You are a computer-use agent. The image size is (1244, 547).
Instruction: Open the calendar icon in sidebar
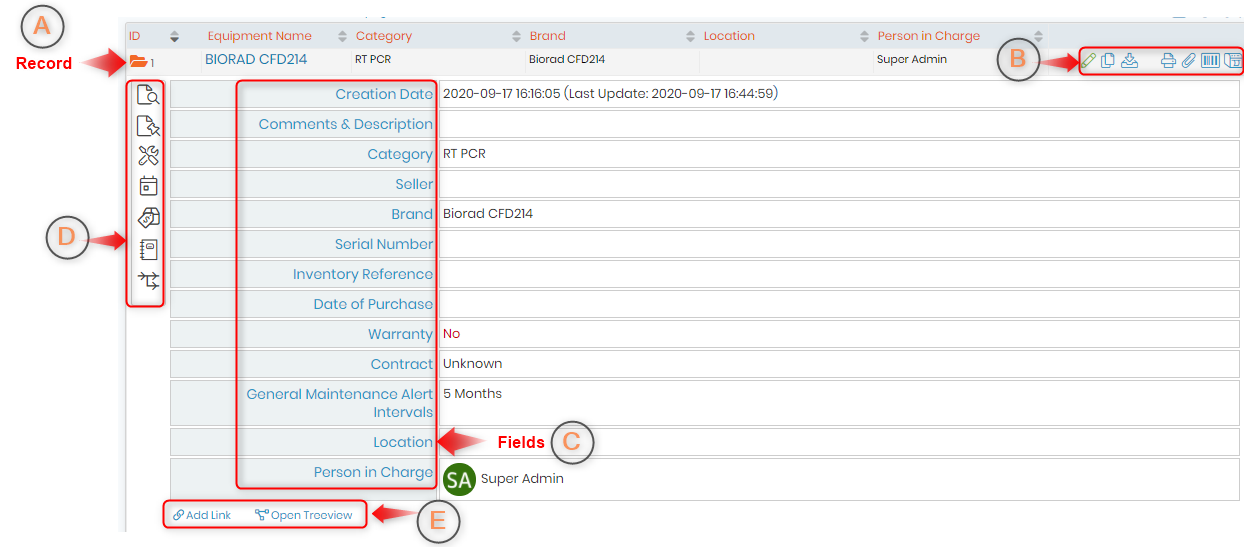coord(148,186)
